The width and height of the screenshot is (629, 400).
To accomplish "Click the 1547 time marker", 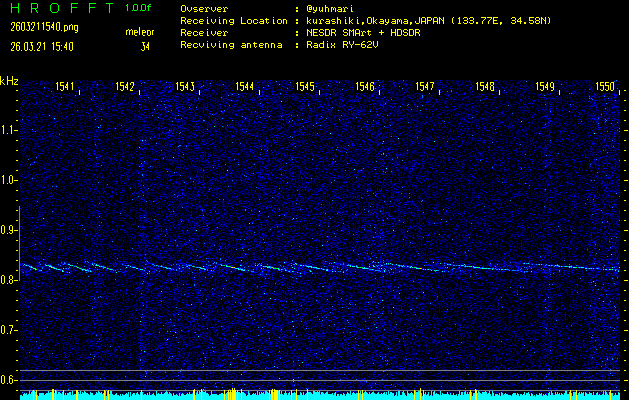I will [x=425, y=87].
